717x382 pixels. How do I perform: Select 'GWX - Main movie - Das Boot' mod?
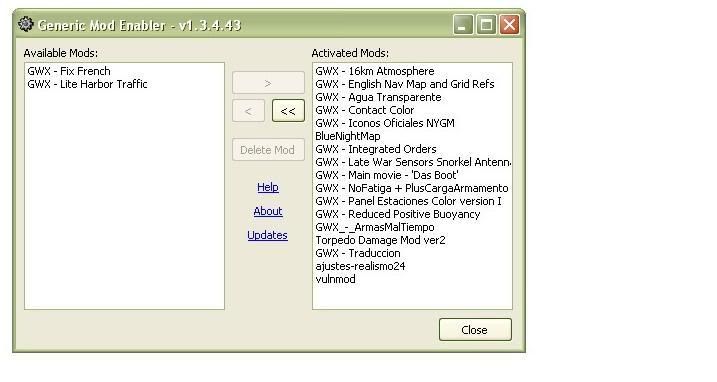pyautogui.click(x=387, y=175)
